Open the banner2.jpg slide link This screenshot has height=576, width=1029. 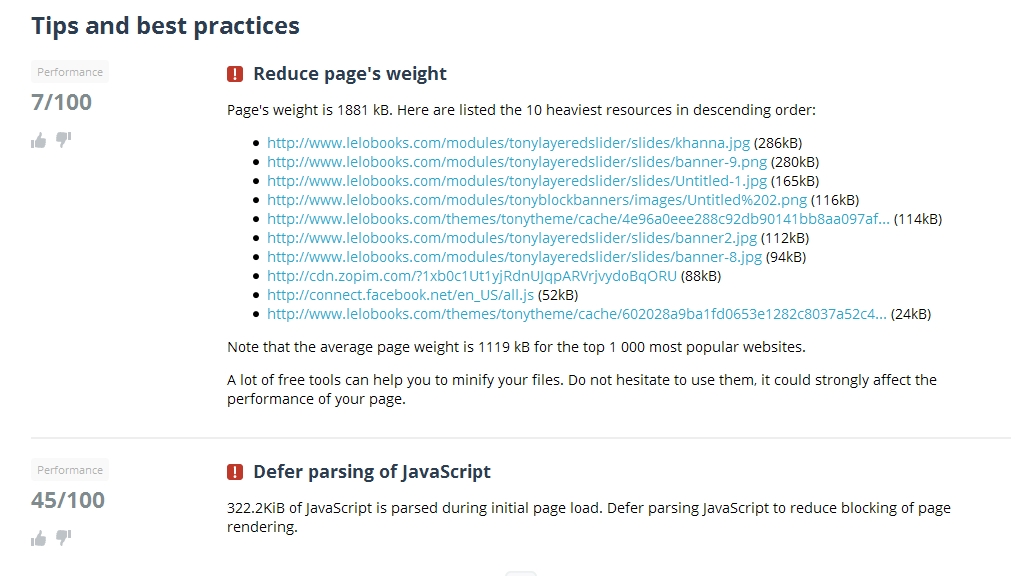pyautogui.click(x=512, y=238)
